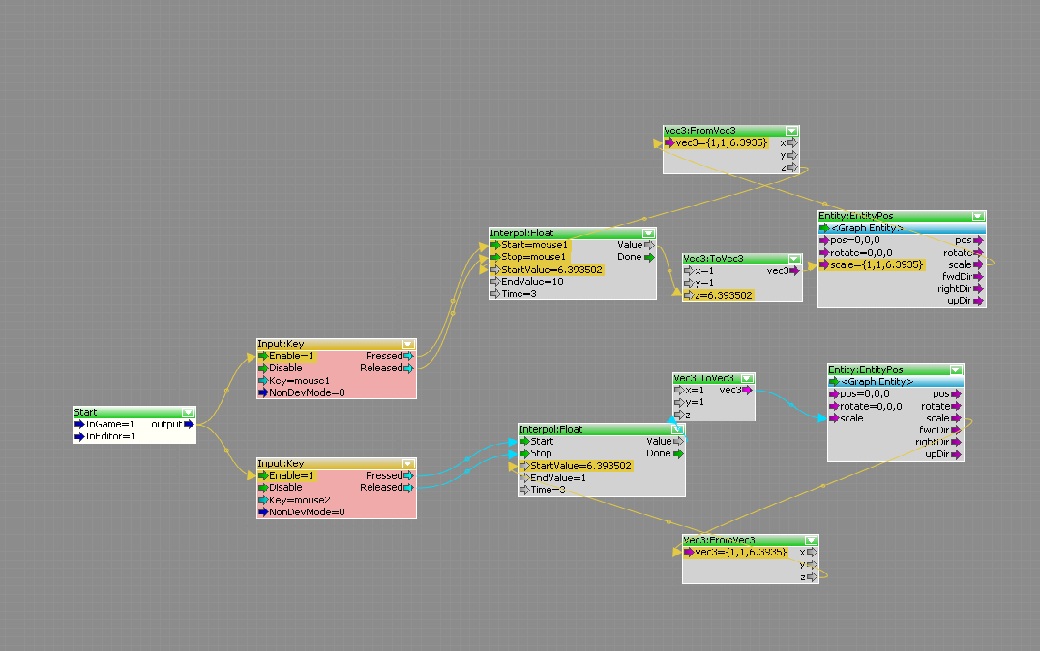Screen dimensions: 1040x651
Task: Open dropdown on Input:Key node with Key=mouse2
Action: click(x=408, y=464)
